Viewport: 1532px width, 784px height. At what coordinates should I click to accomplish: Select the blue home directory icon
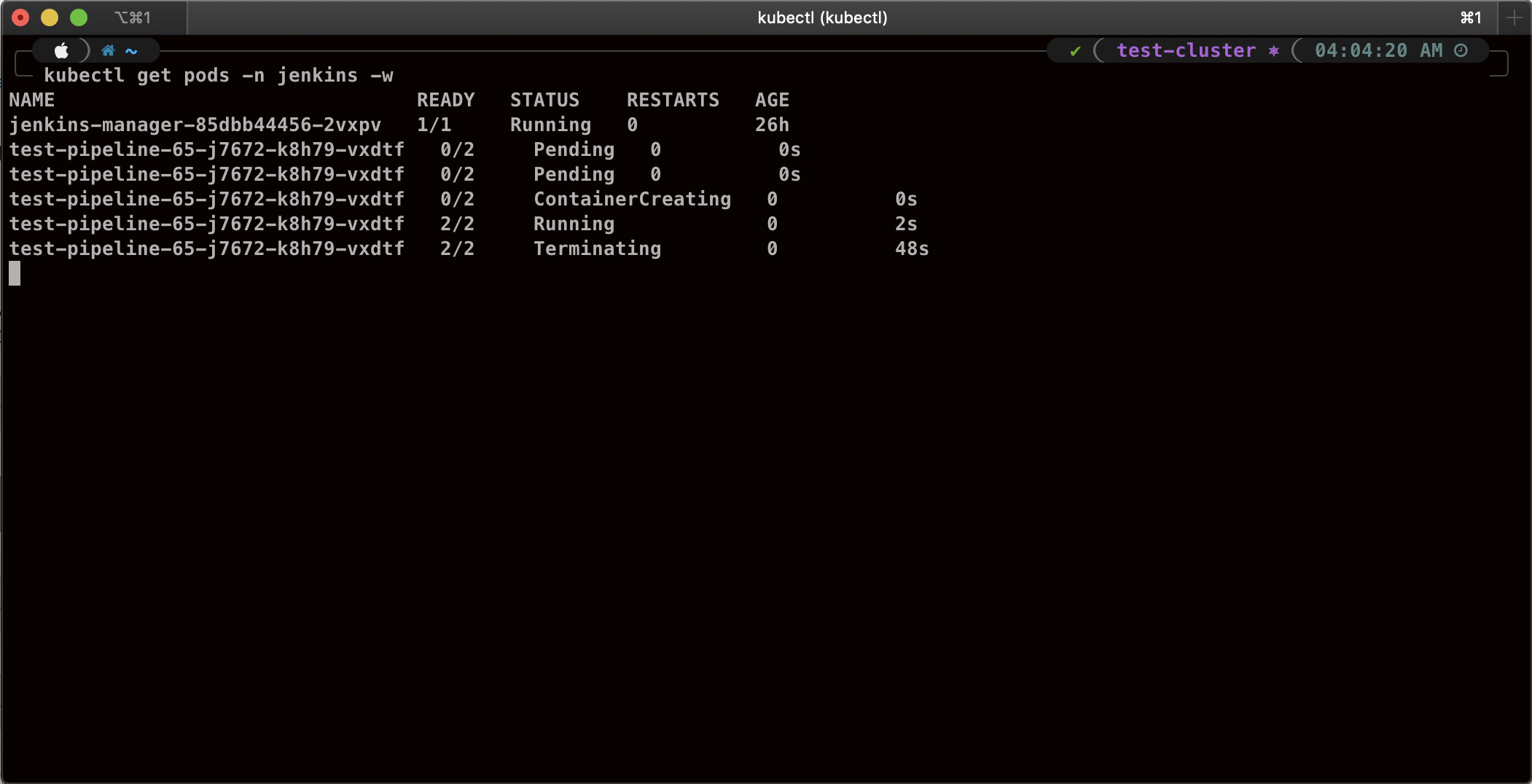point(109,50)
